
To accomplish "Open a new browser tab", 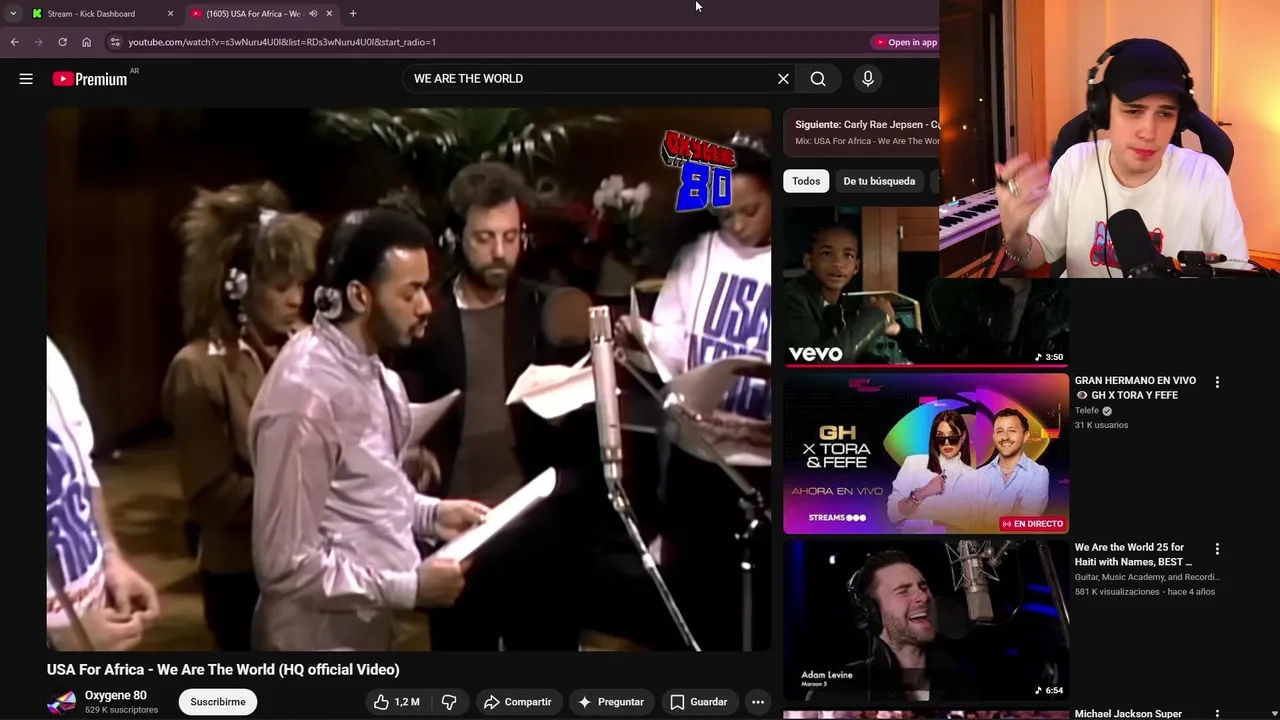I will (x=354, y=13).
